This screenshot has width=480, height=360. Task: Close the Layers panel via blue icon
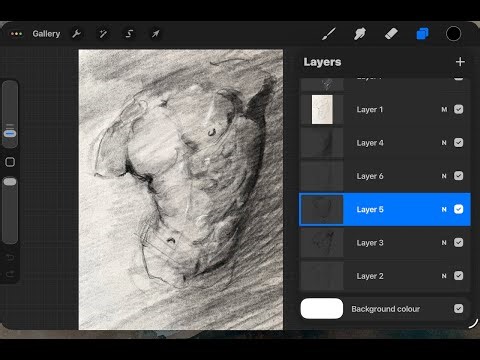[x=422, y=34]
